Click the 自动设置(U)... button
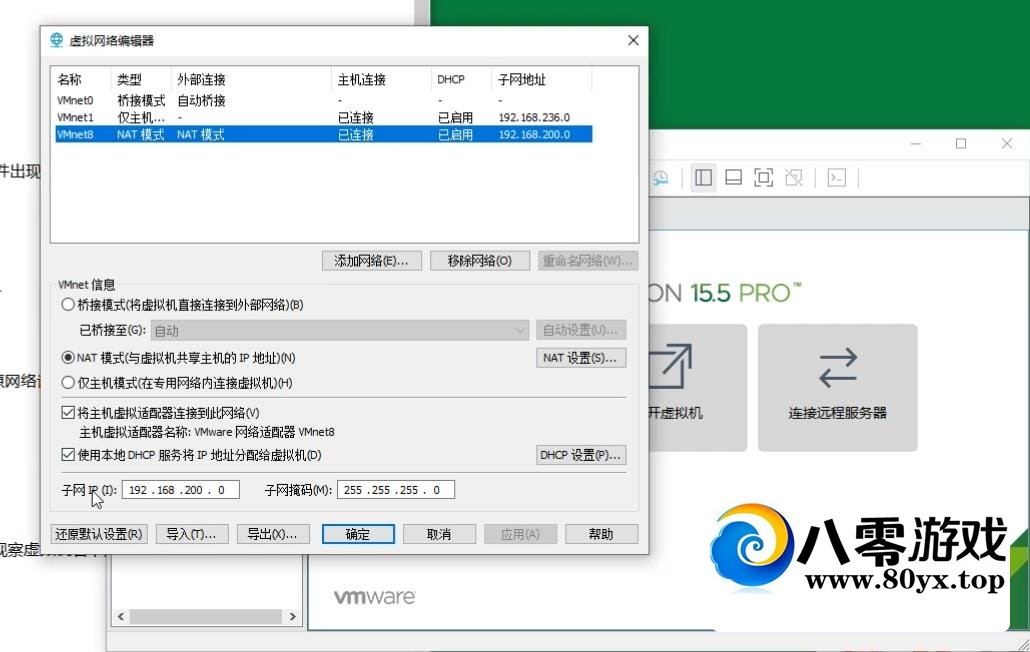Image resolution: width=1030 pixels, height=652 pixels. click(581, 330)
